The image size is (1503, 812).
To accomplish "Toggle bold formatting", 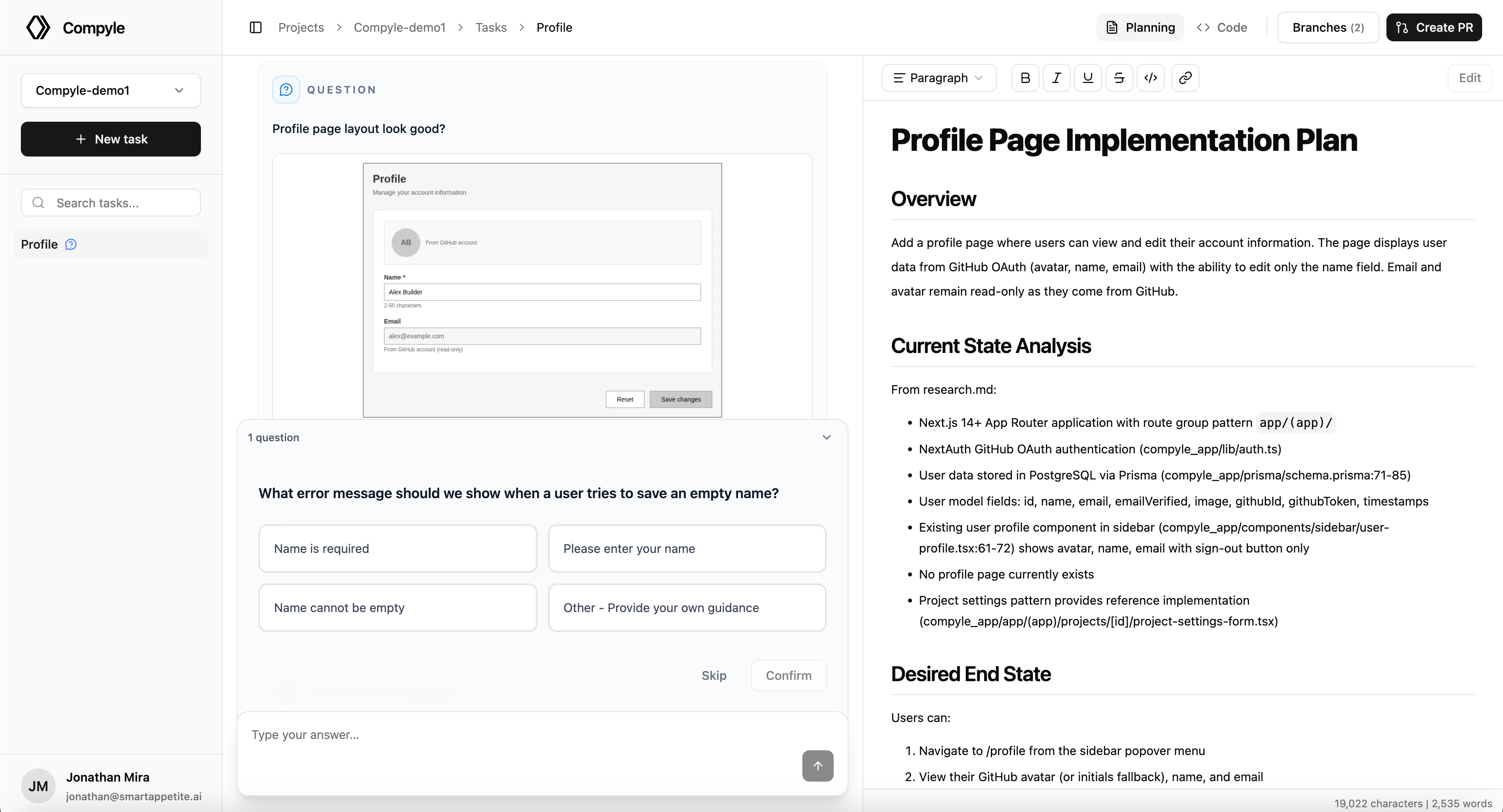I will pos(1025,77).
